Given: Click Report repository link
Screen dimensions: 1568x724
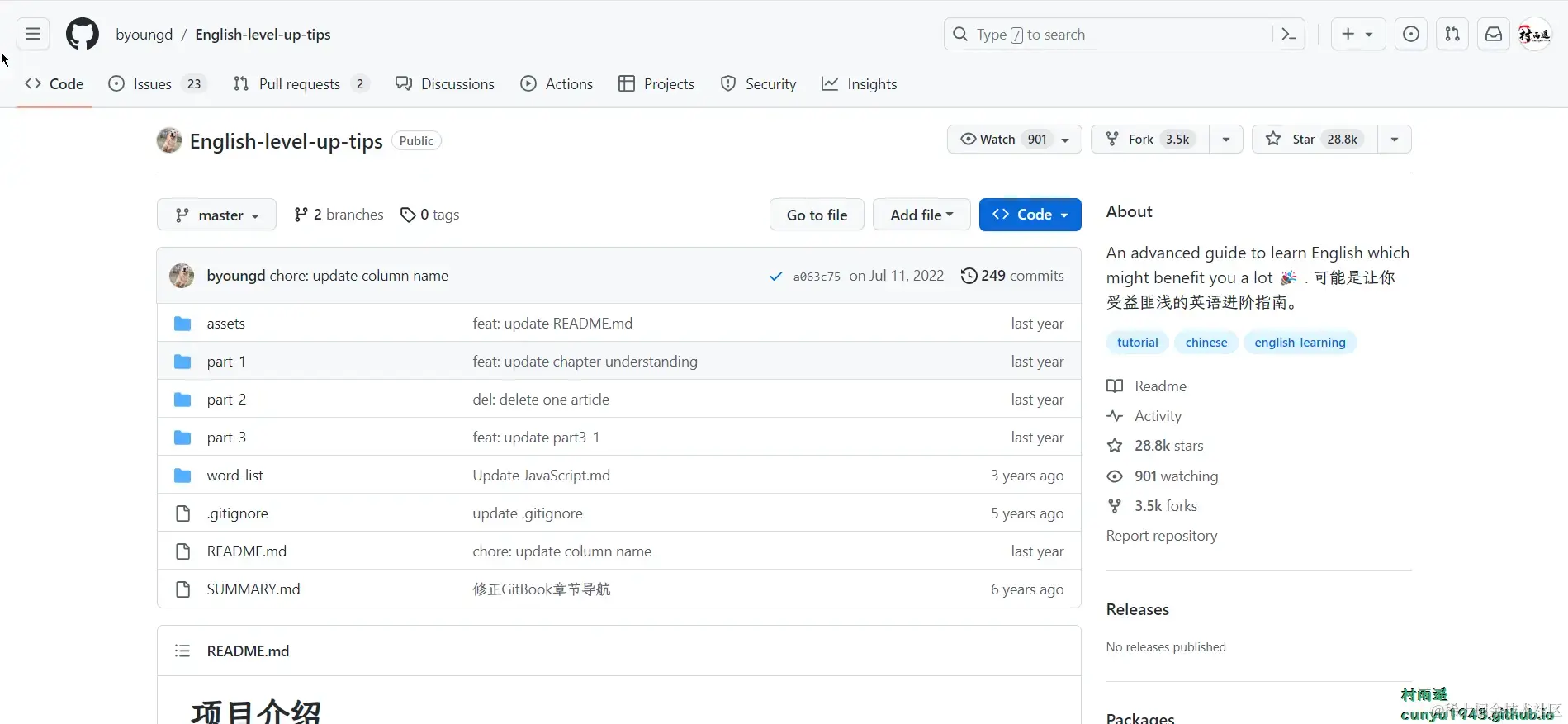Looking at the screenshot, I should pyautogui.click(x=1162, y=536).
